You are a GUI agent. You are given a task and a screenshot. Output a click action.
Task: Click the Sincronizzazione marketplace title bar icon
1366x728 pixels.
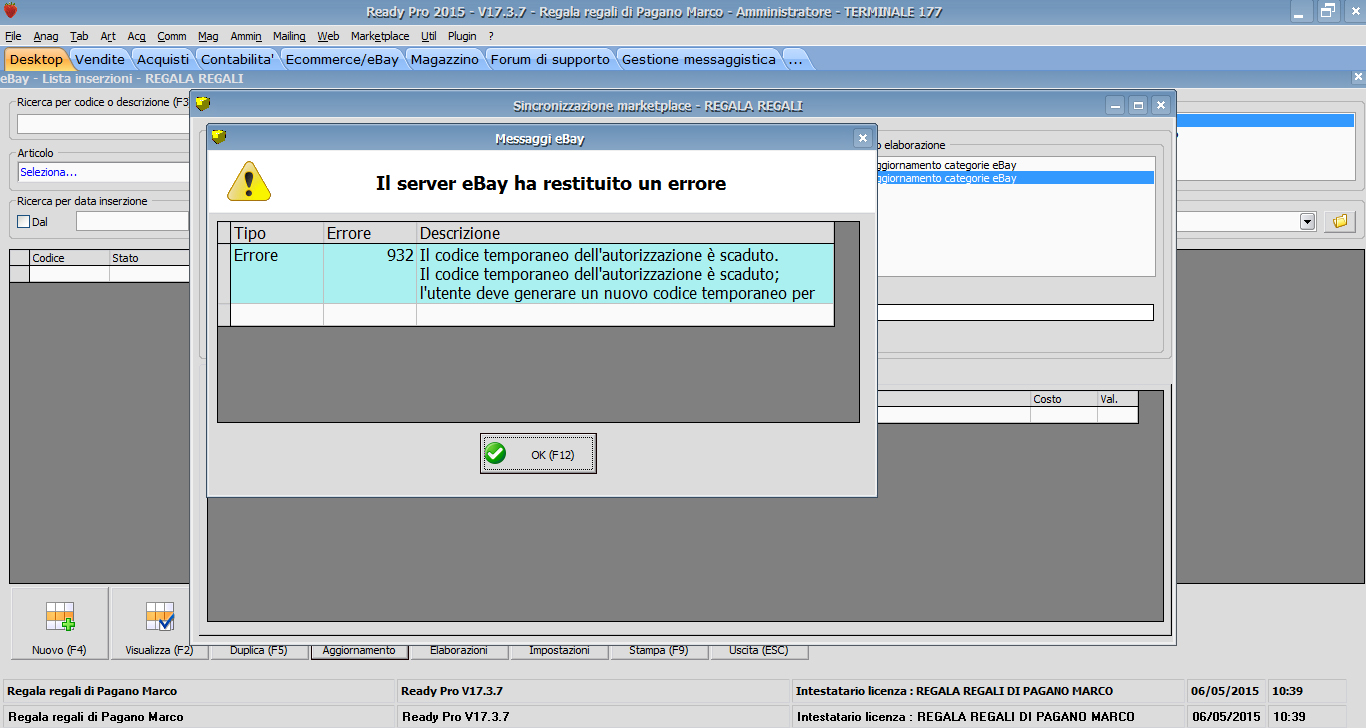(x=203, y=104)
